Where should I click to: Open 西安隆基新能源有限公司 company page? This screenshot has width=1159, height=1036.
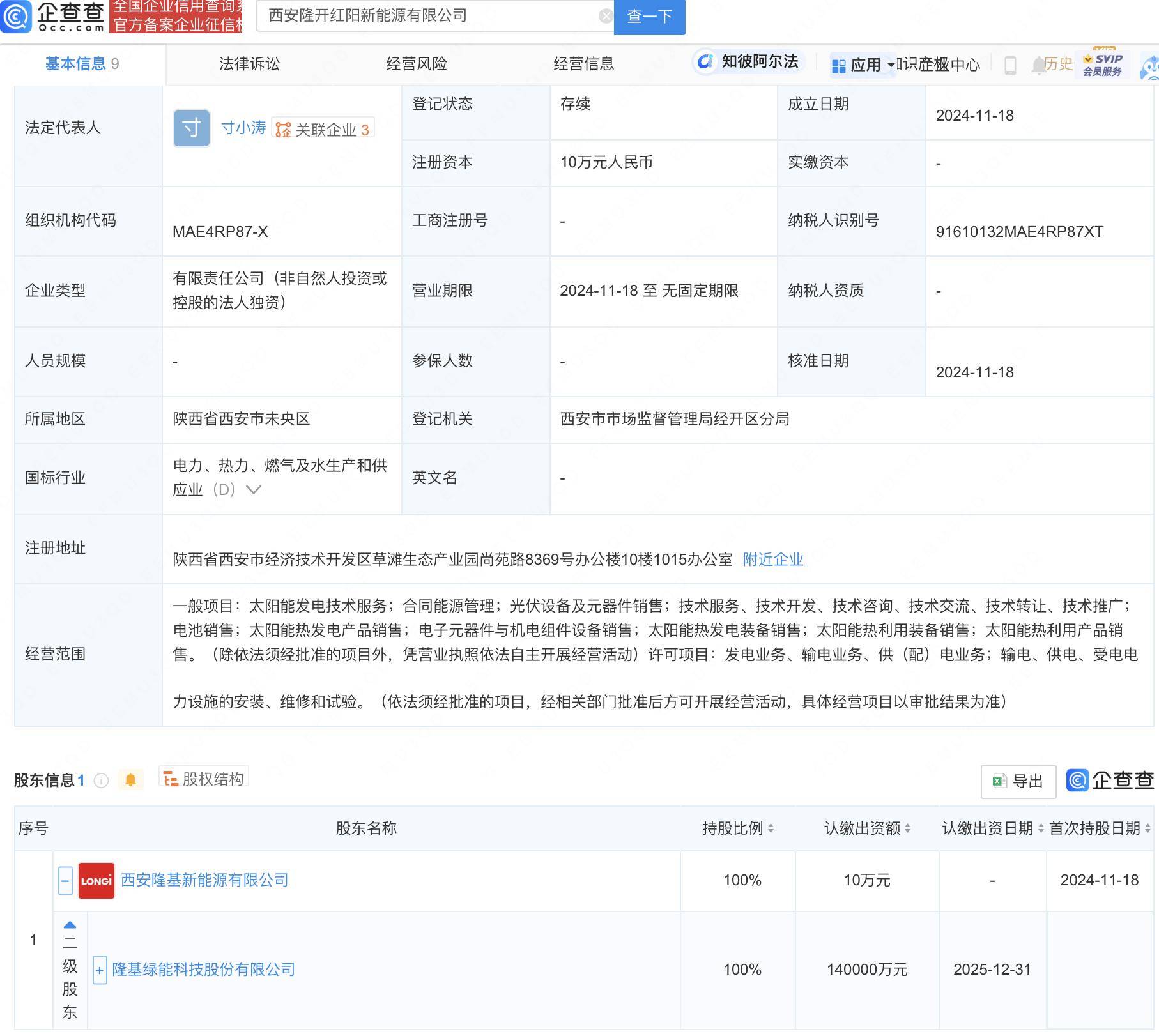click(x=204, y=880)
